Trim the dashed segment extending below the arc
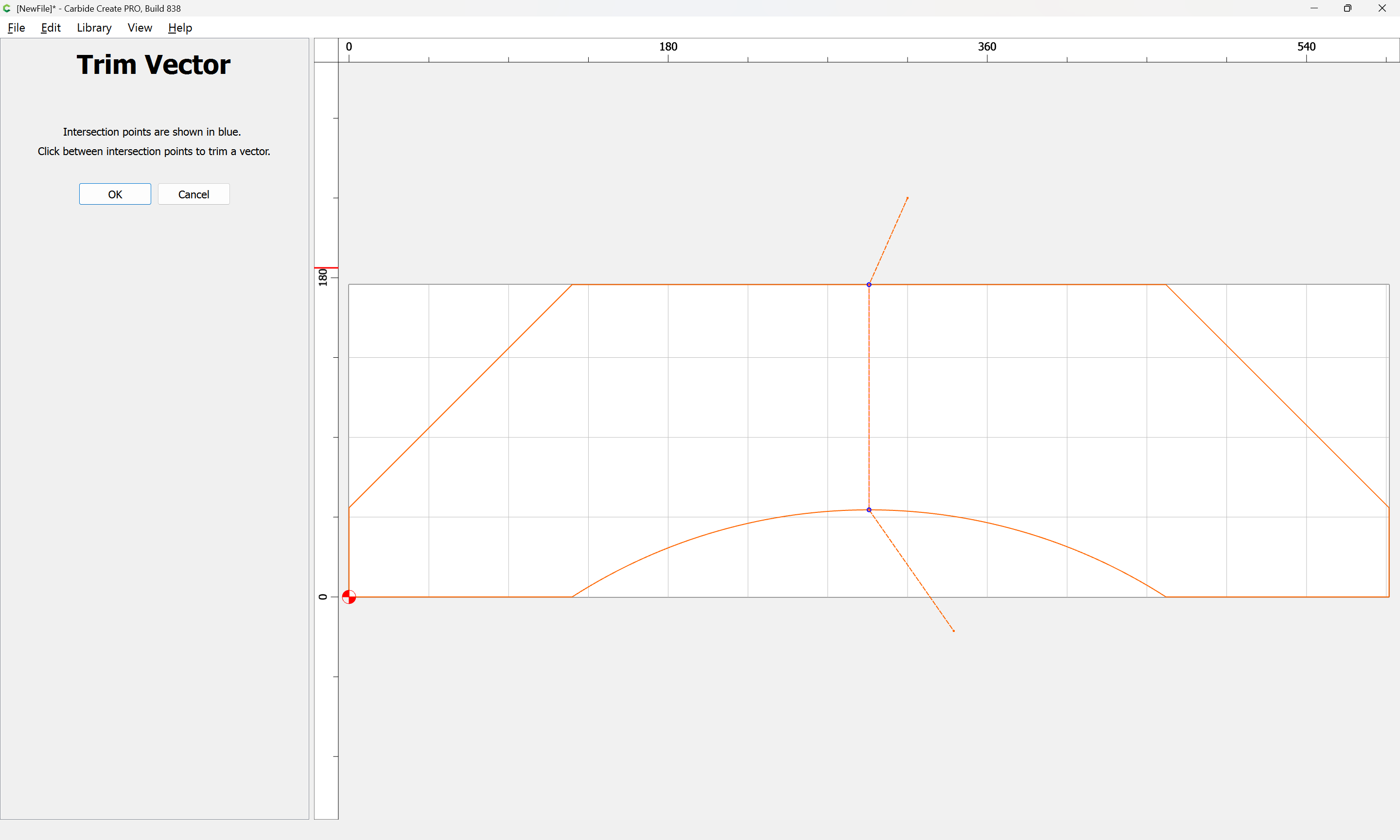This screenshot has width=1400, height=840. click(911, 570)
